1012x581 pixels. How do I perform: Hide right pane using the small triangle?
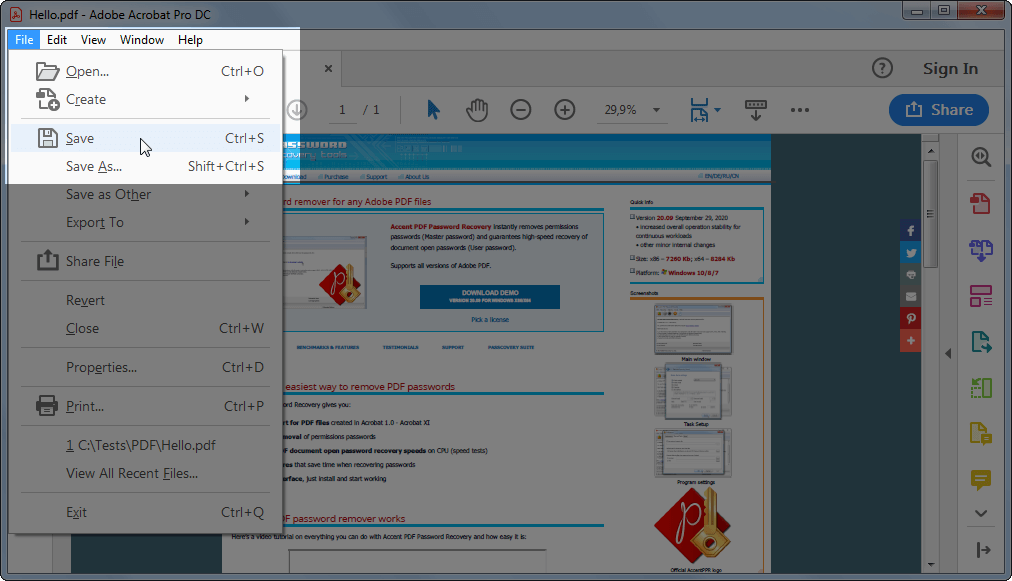point(948,353)
